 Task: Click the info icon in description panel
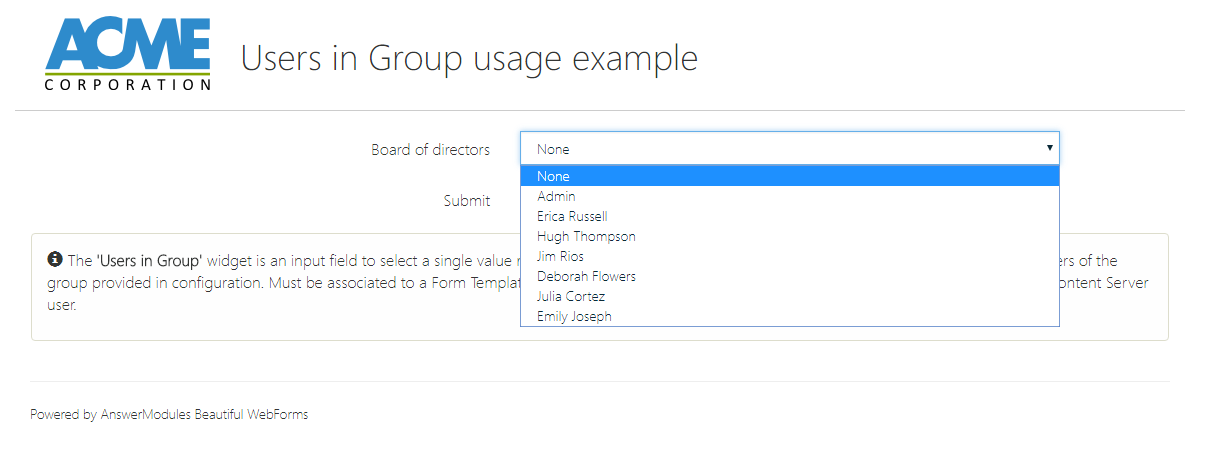coord(55,260)
